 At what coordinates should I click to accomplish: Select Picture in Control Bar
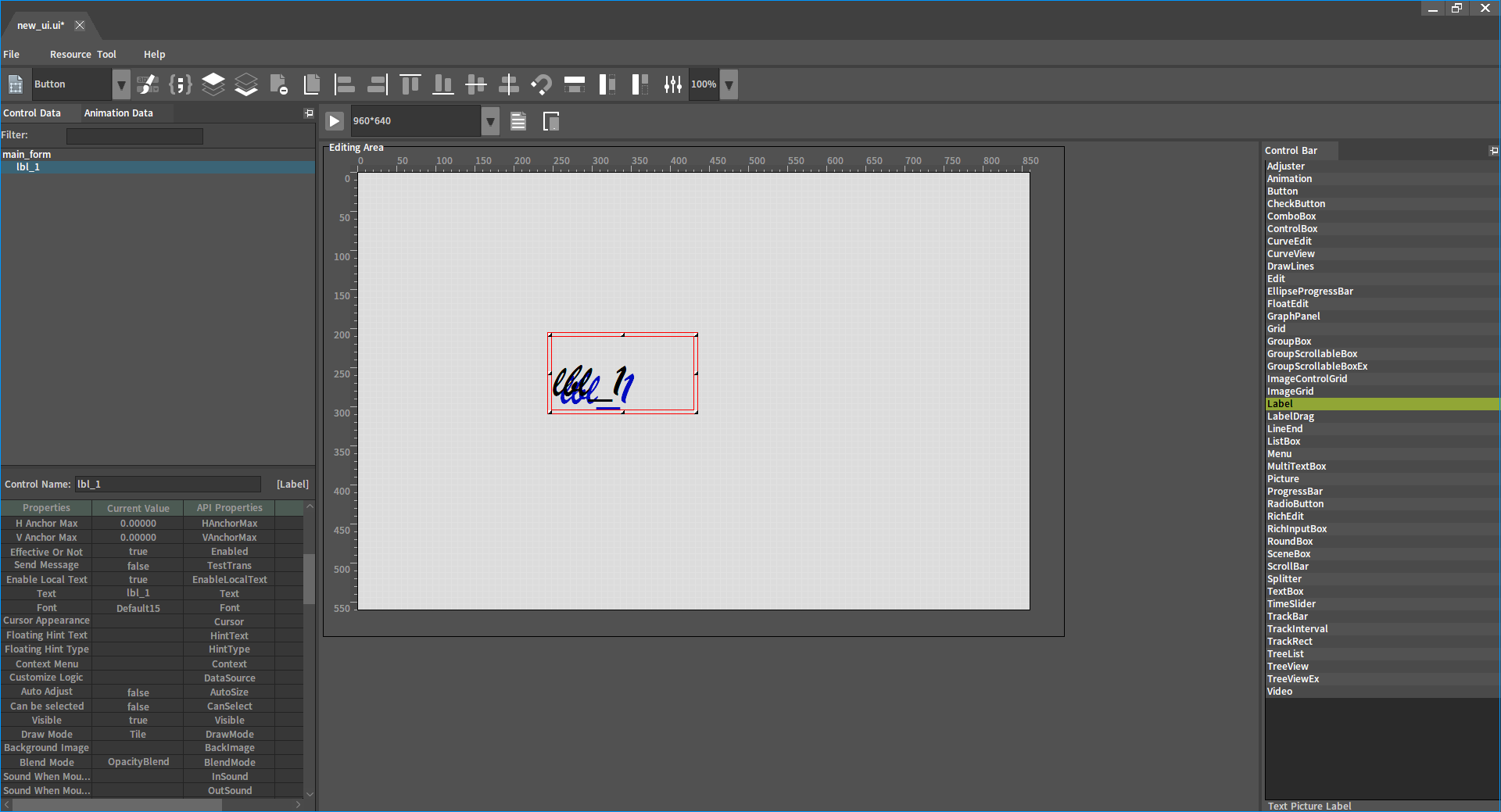coord(1381,479)
